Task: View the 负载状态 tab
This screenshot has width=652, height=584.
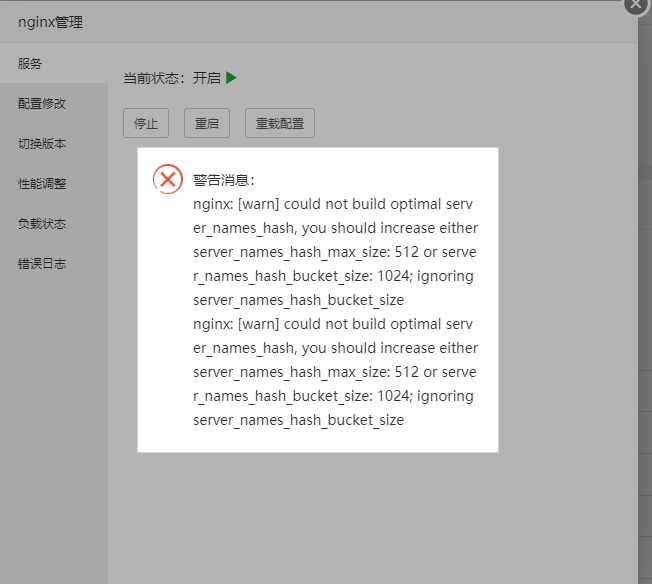Action: 54,223
